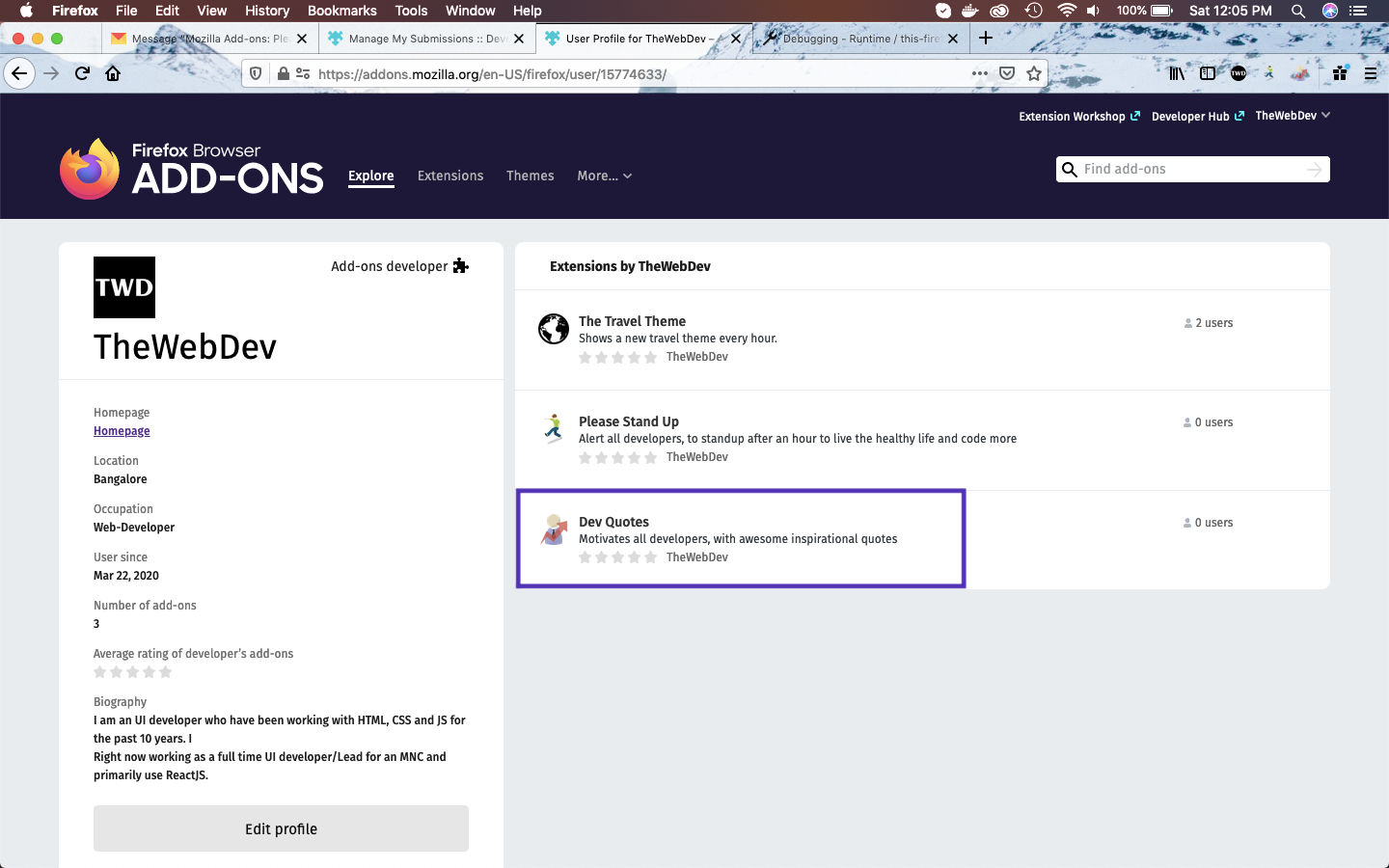Go to the Explore section
Image resolution: width=1389 pixels, height=868 pixels.
tap(371, 176)
